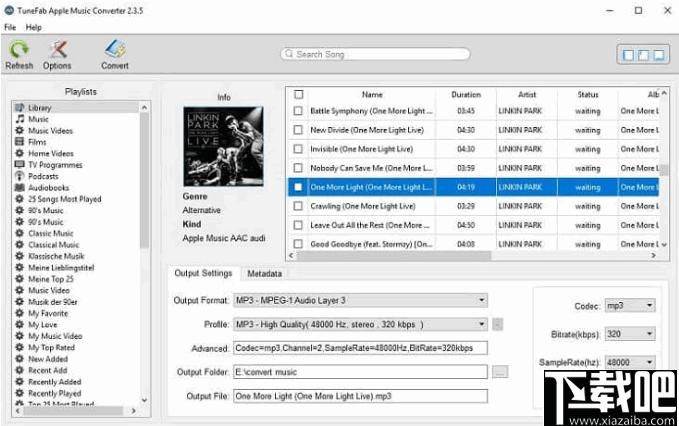
Task: Open the Output Format dropdown
Action: [360, 300]
